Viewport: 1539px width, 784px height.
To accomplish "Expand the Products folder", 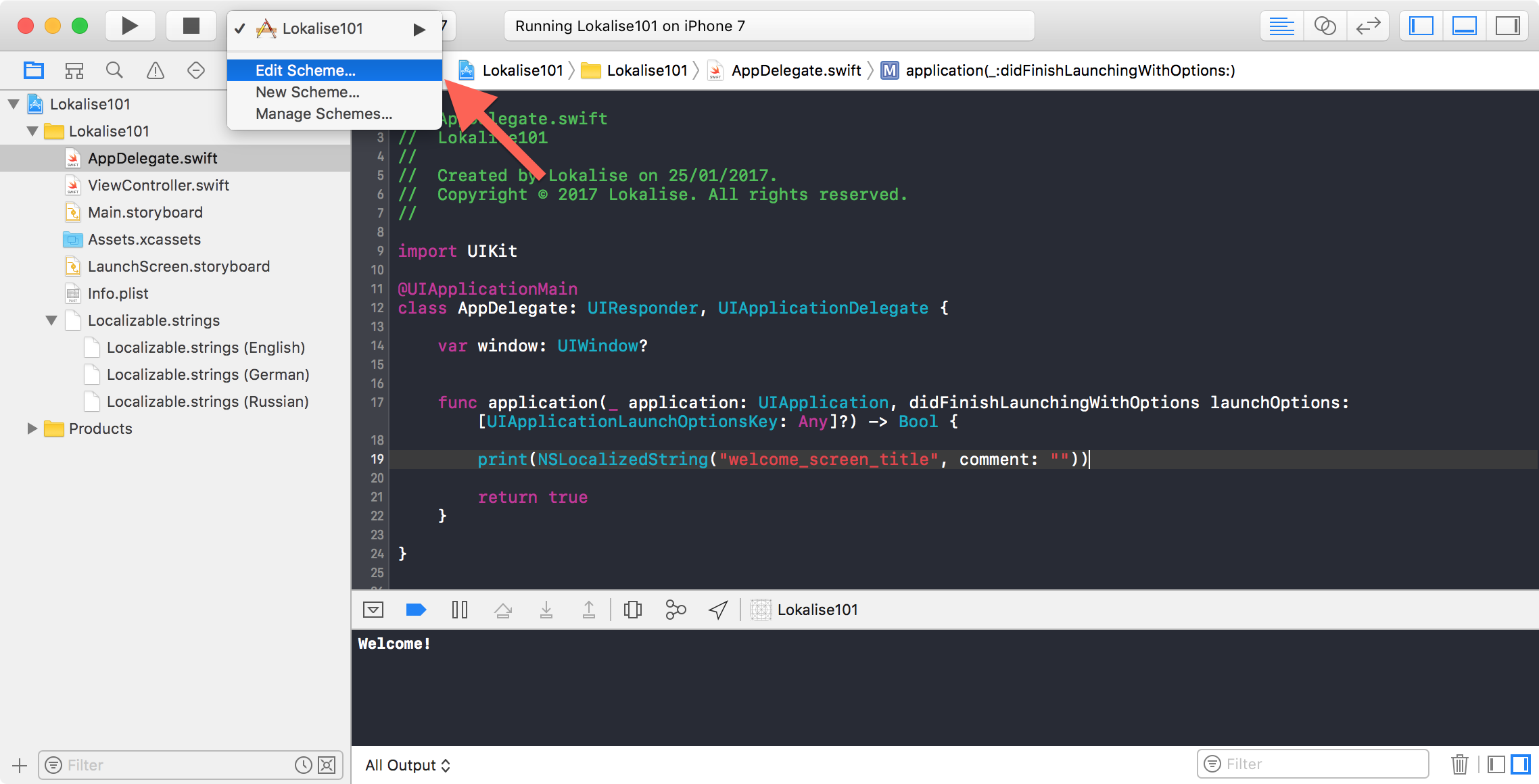I will [31, 428].
